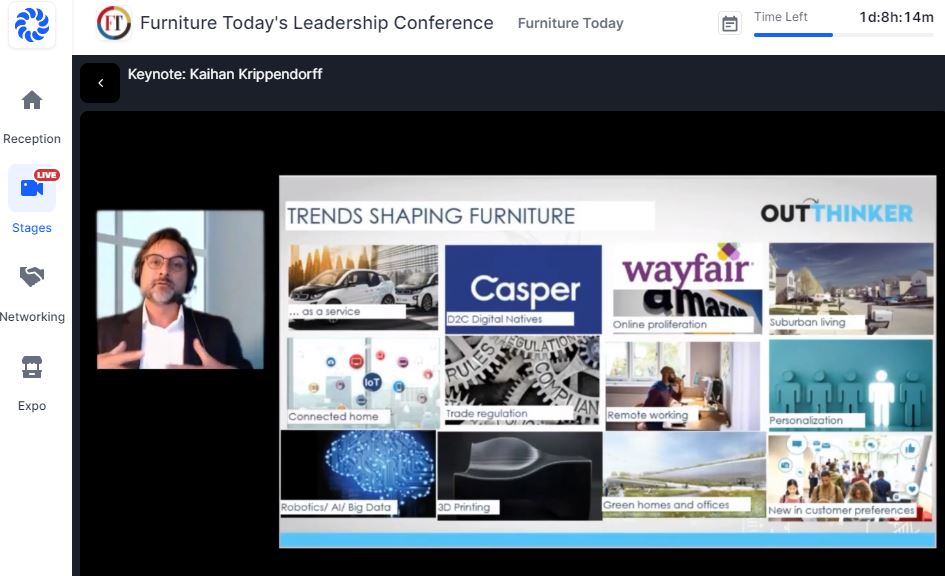This screenshot has width=945, height=576.
Task: Open the Networking handshake icon
Action: 32,277
